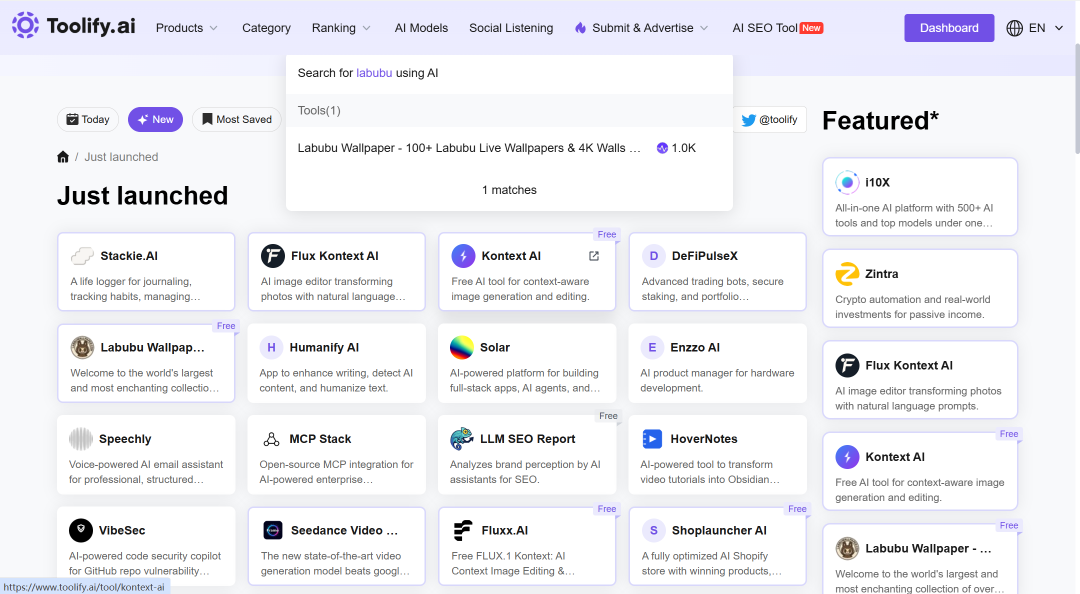The width and height of the screenshot is (1080, 594).
Task: Open the Speechly tool card title
Action: coord(125,439)
